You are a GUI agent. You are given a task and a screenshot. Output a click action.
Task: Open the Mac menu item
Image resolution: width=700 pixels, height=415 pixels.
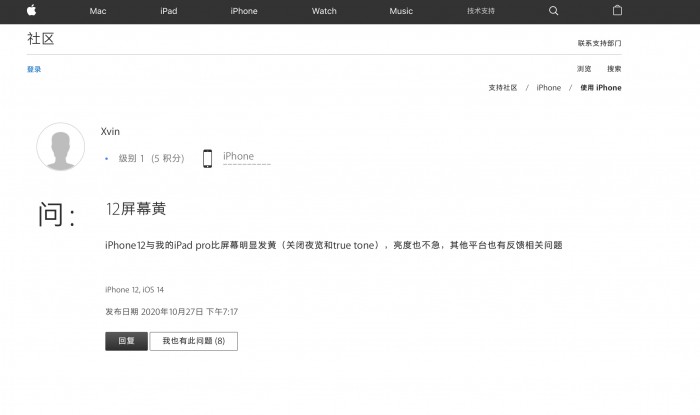[98, 11]
